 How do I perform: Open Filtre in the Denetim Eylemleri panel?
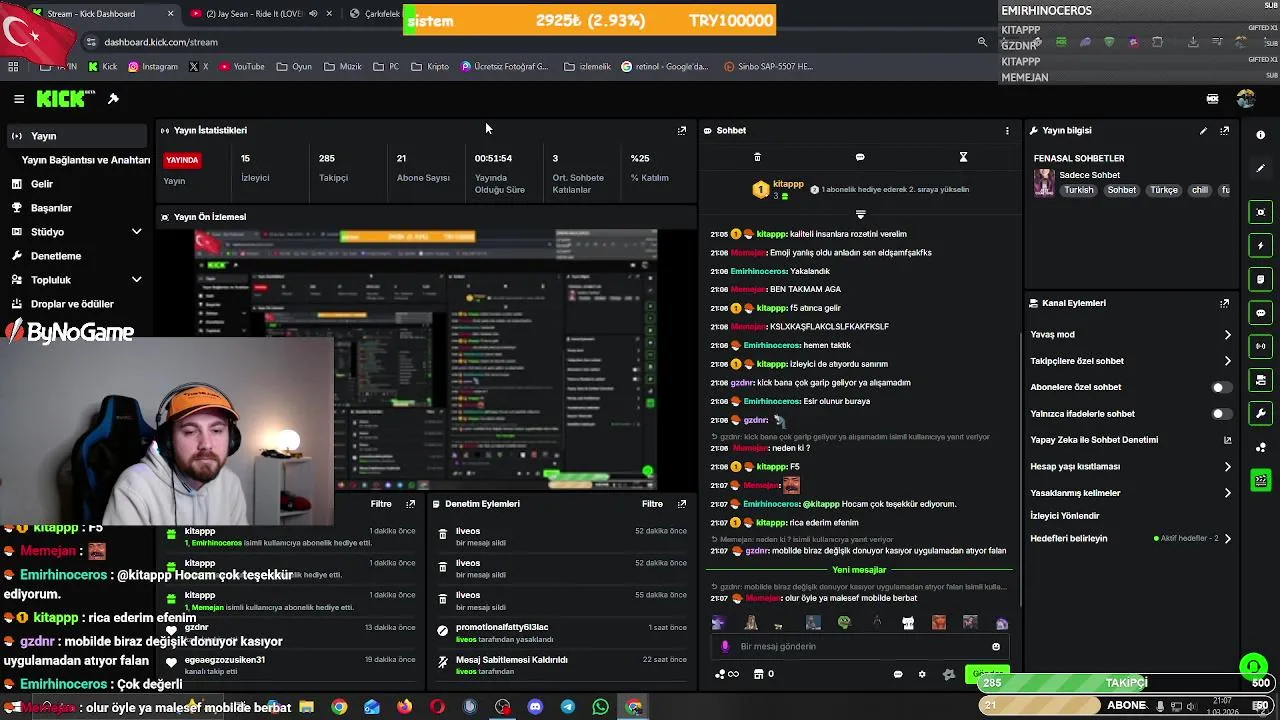coord(652,504)
